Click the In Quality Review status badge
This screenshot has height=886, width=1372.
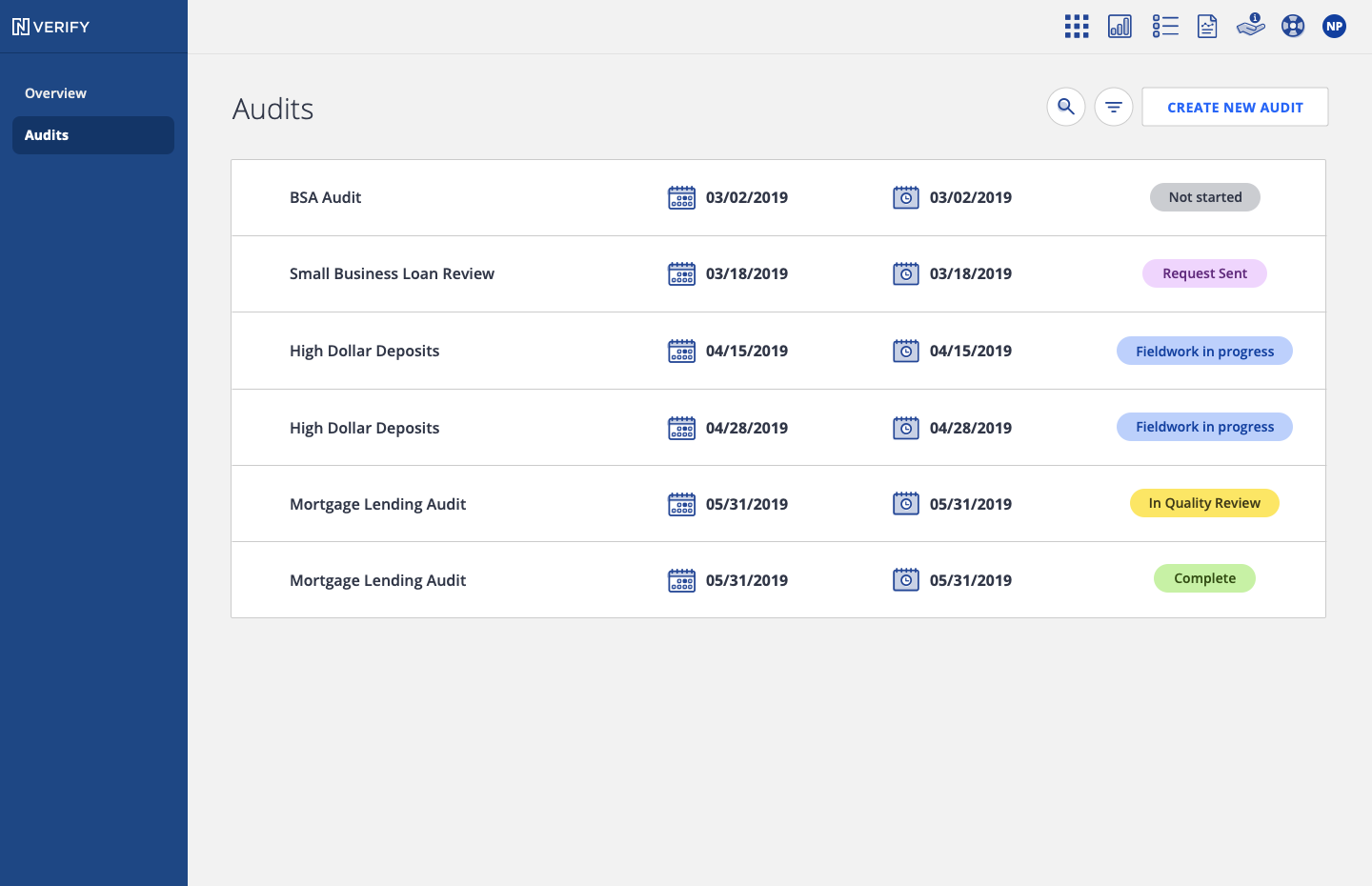[x=1204, y=503]
